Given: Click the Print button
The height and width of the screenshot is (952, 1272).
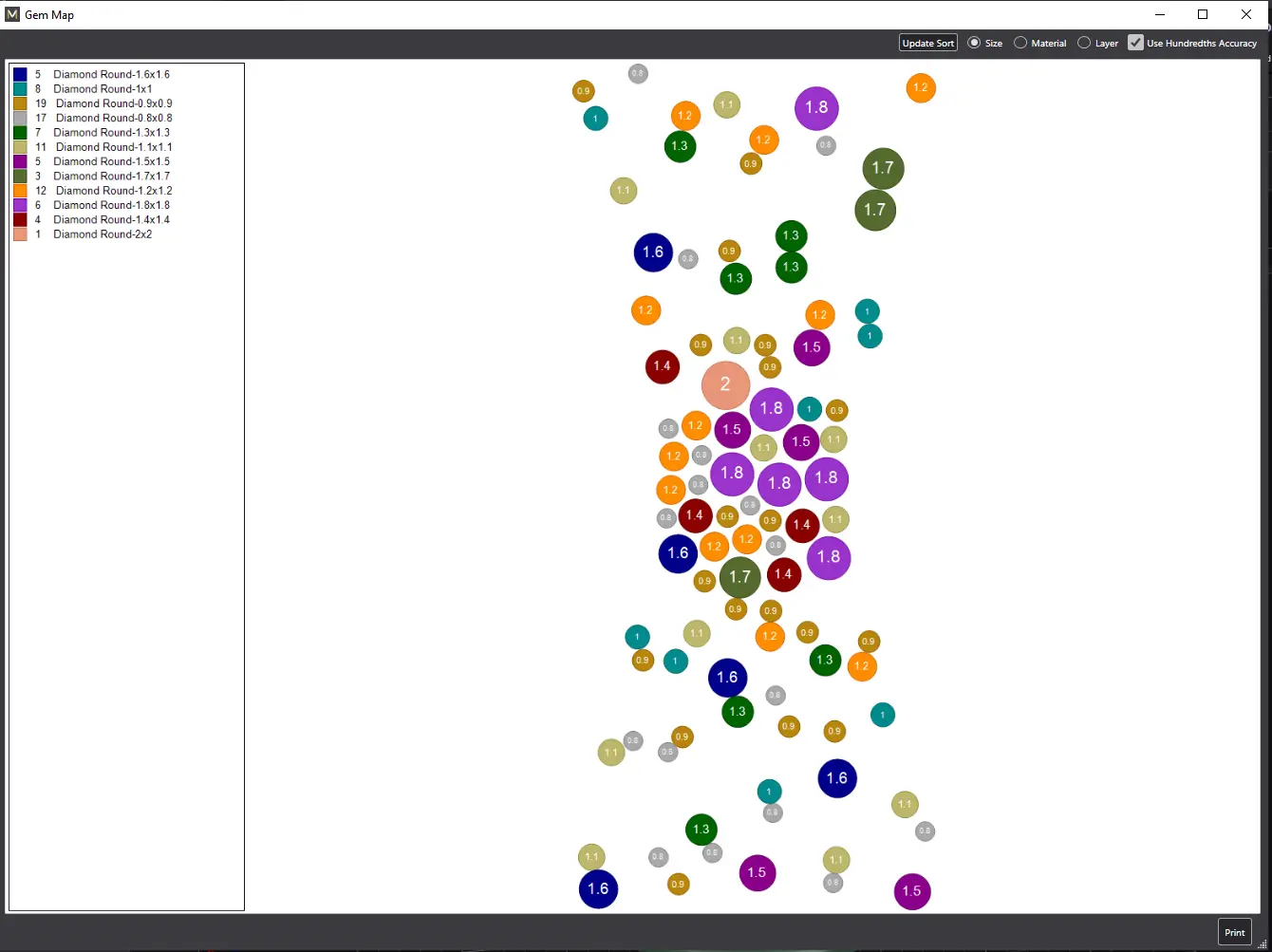Looking at the screenshot, I should [x=1234, y=932].
